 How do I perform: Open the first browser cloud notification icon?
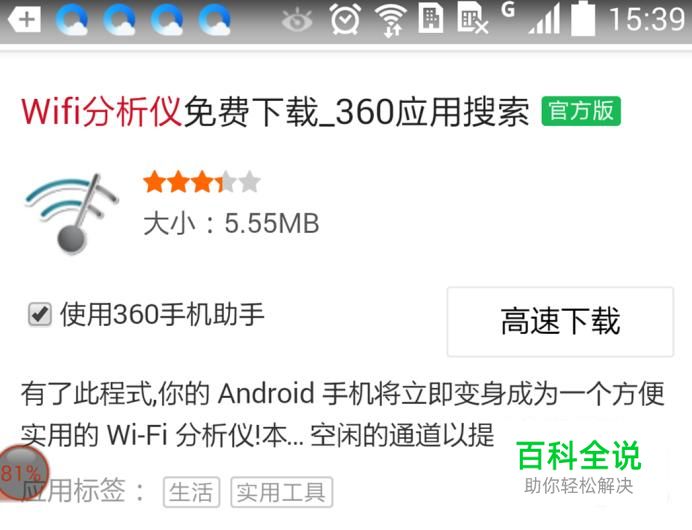pyautogui.click(x=72, y=20)
